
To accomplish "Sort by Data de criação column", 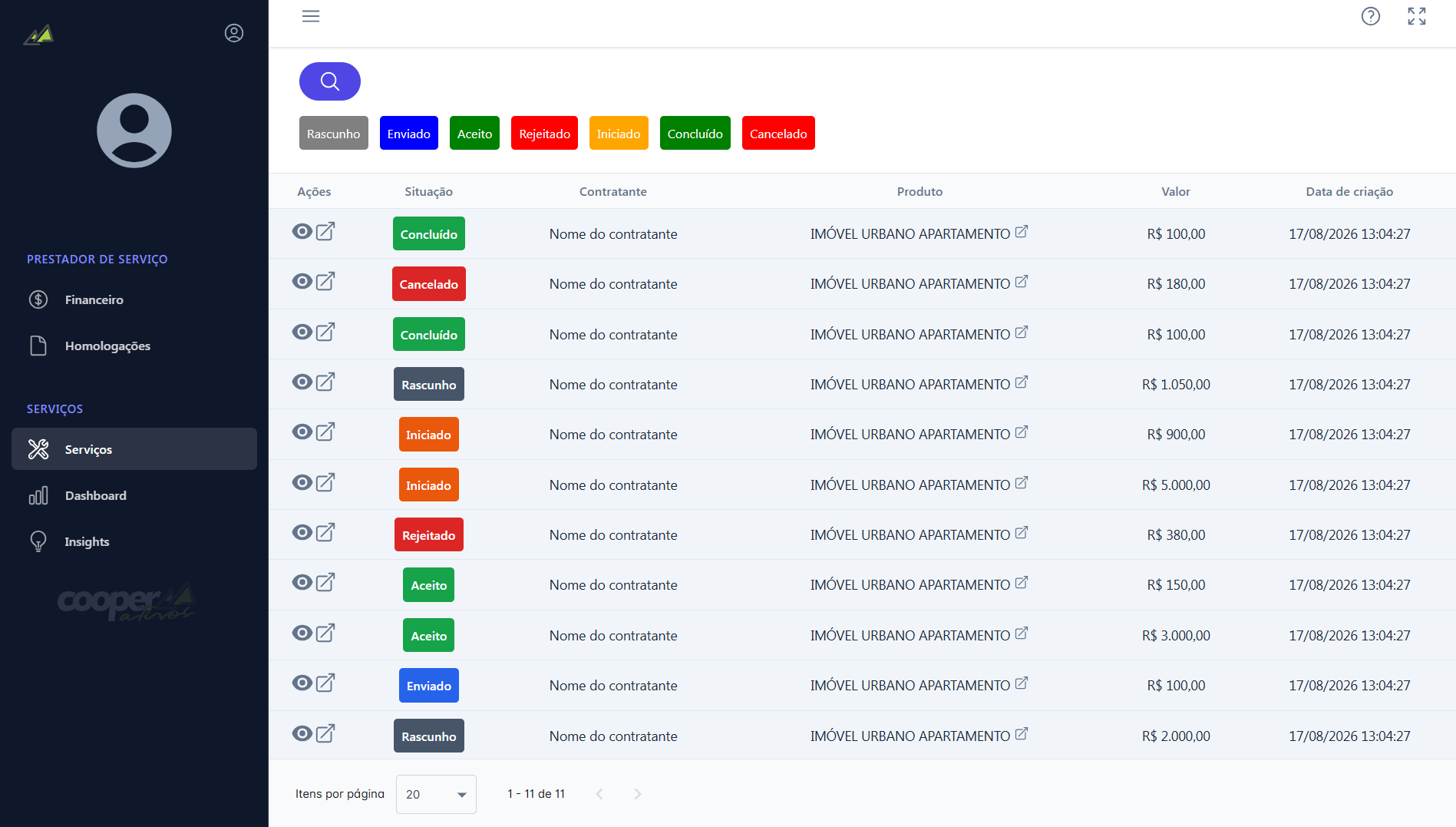I will [x=1349, y=192].
